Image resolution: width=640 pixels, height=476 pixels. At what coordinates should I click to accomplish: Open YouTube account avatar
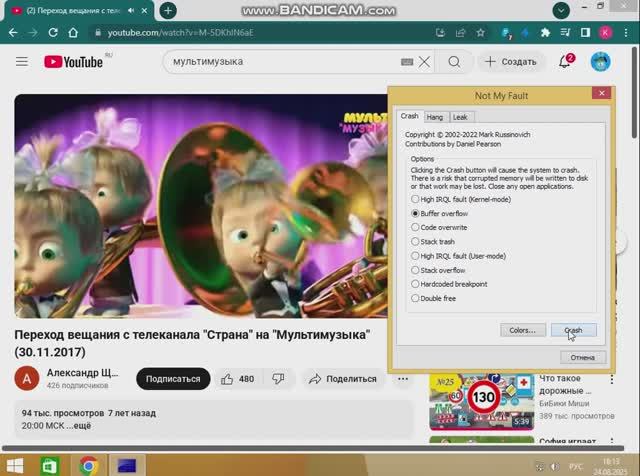click(601, 62)
